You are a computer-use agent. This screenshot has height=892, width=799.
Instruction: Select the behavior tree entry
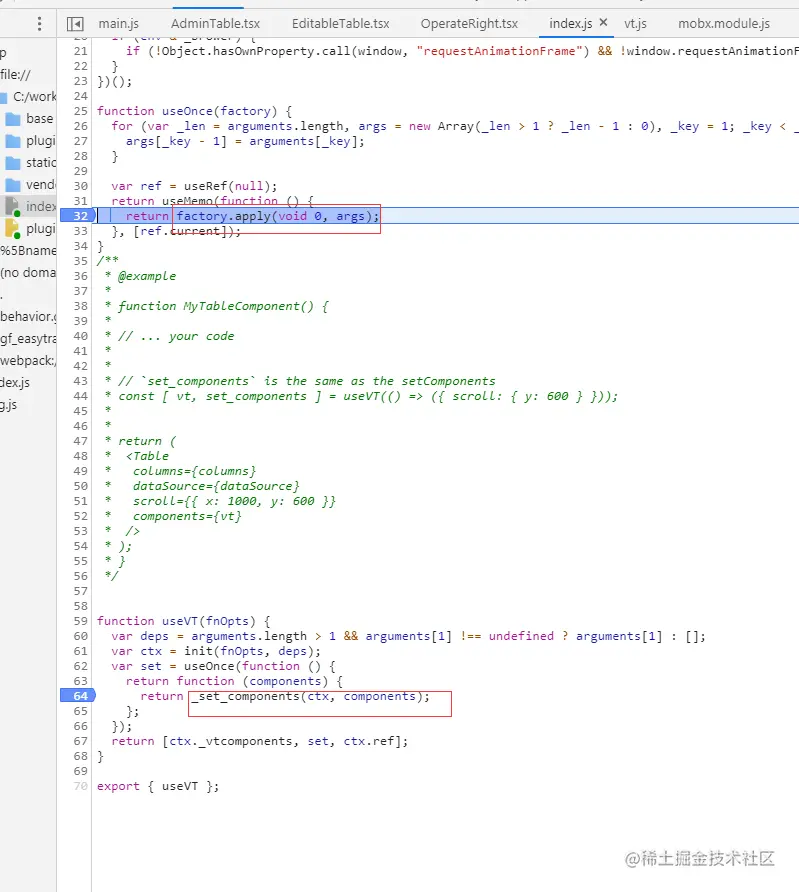[x=28, y=317]
